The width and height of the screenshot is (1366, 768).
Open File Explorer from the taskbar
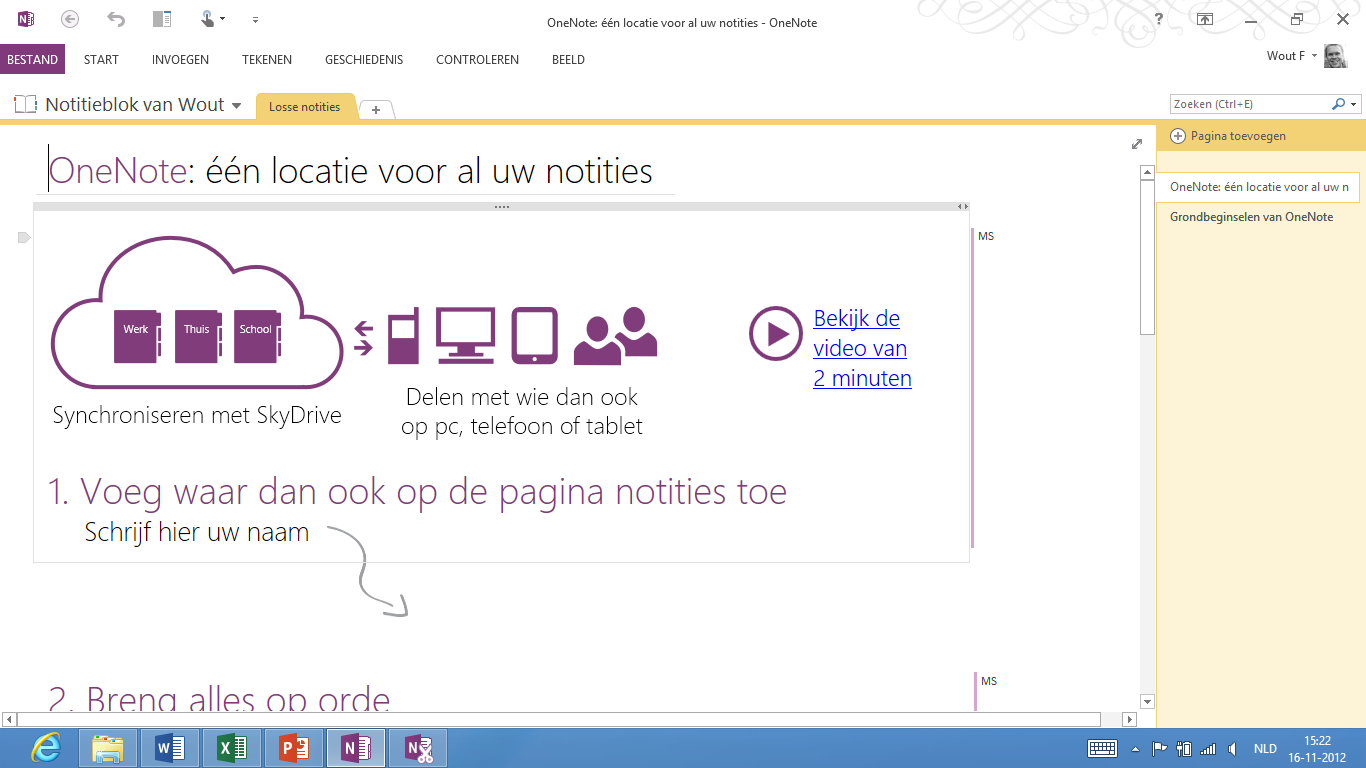tap(108, 748)
